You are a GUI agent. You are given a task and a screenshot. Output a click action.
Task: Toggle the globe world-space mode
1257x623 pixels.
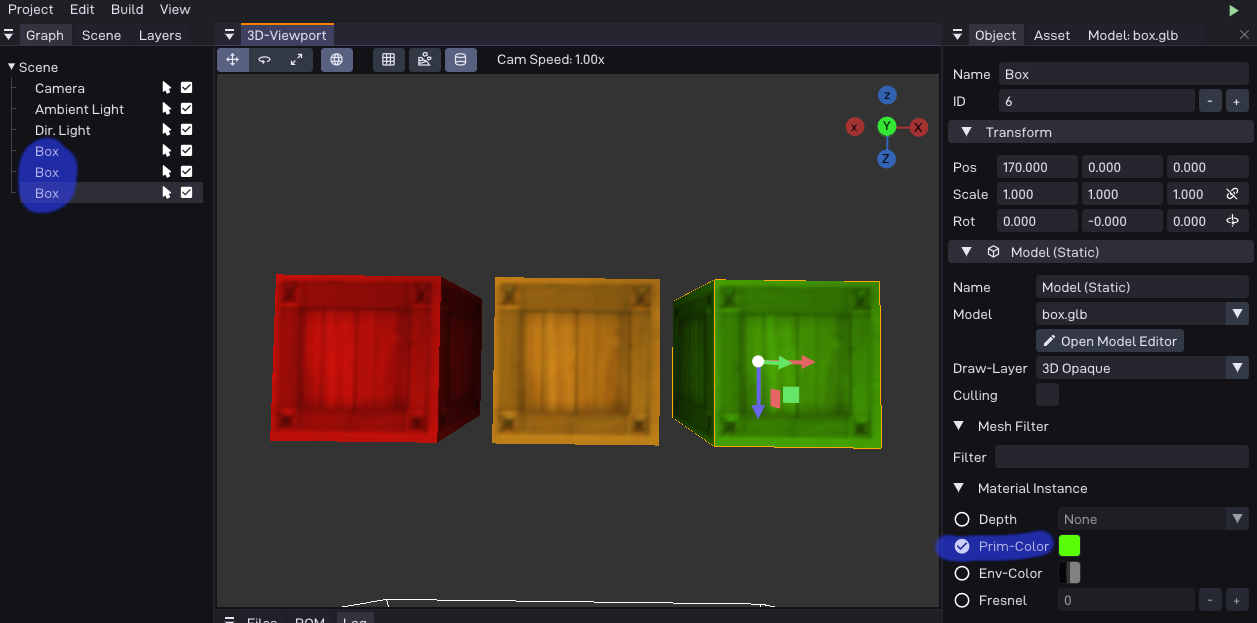click(336, 59)
